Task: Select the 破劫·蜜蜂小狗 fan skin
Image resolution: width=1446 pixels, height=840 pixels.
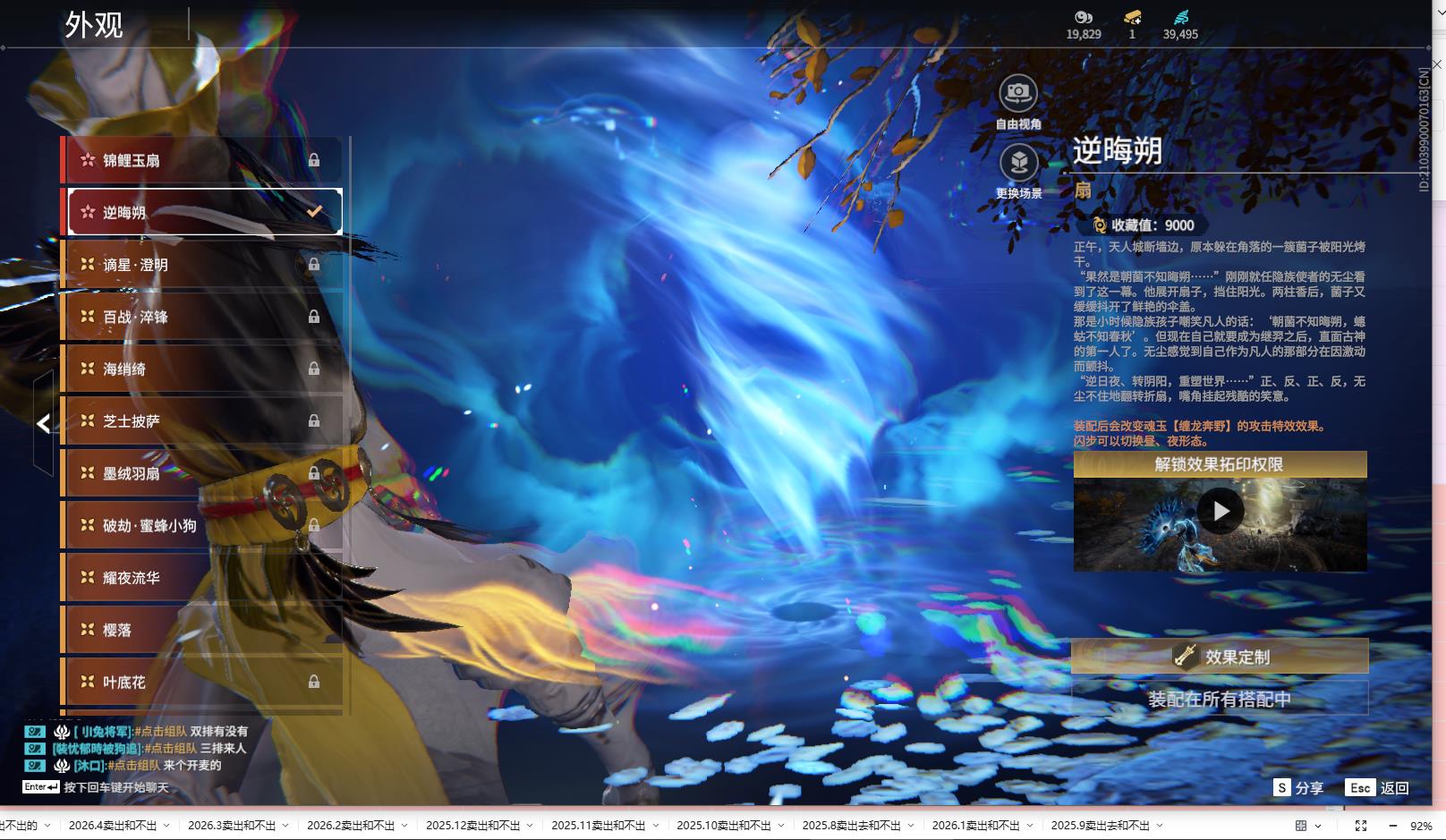Action: 202,525
